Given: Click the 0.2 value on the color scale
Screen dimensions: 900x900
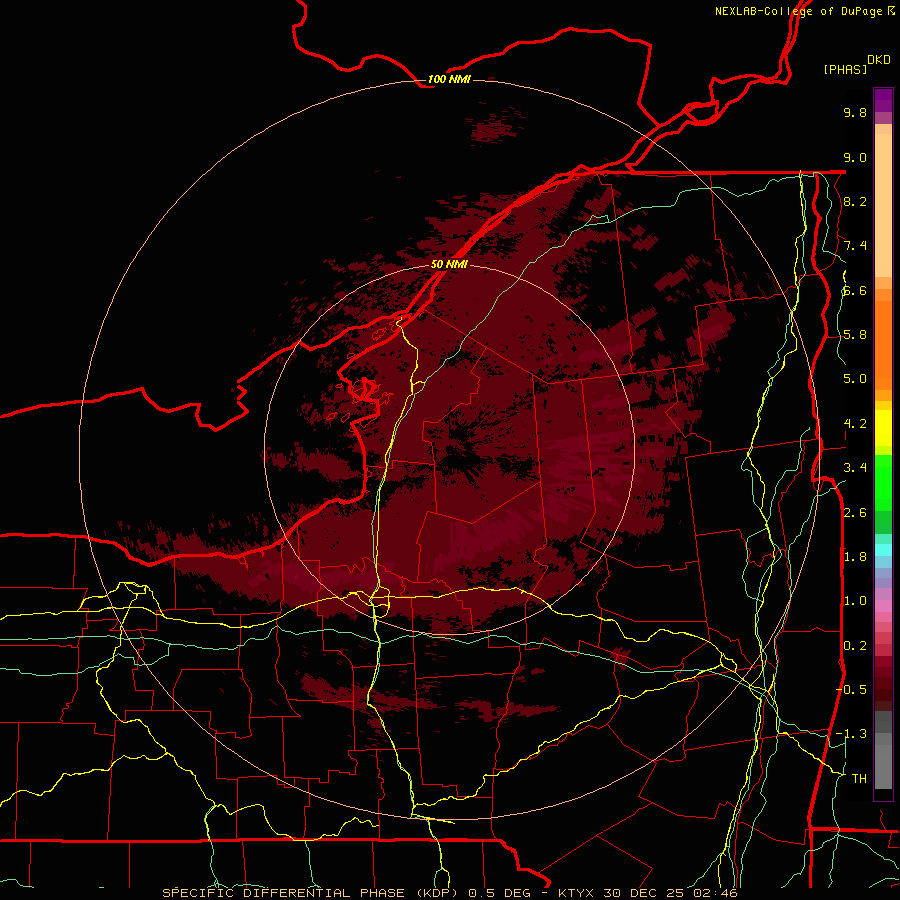Looking at the screenshot, I should 855,646.
